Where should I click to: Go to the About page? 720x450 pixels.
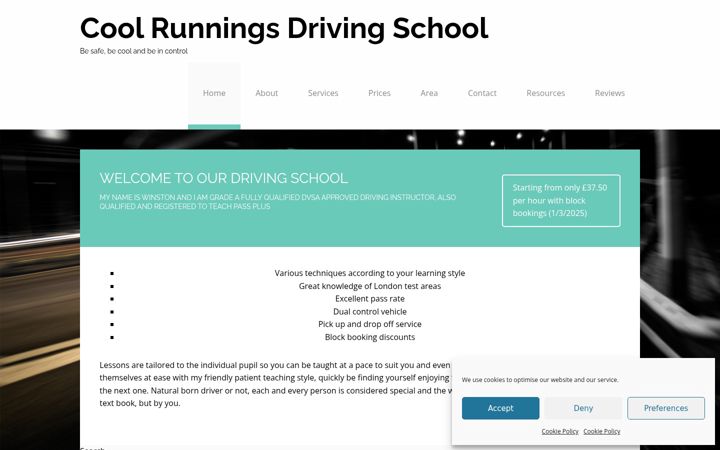[x=266, y=93]
